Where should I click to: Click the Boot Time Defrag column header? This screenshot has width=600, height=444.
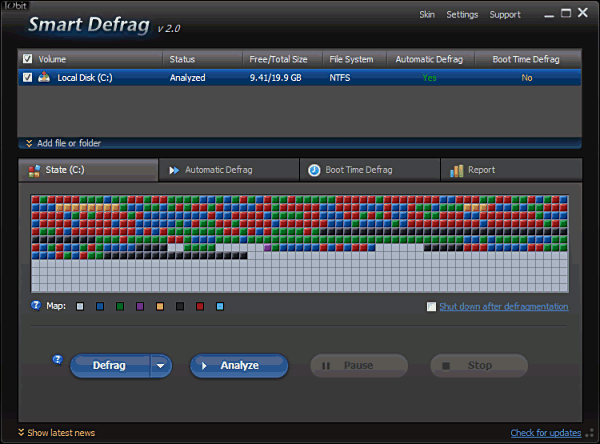(527, 59)
